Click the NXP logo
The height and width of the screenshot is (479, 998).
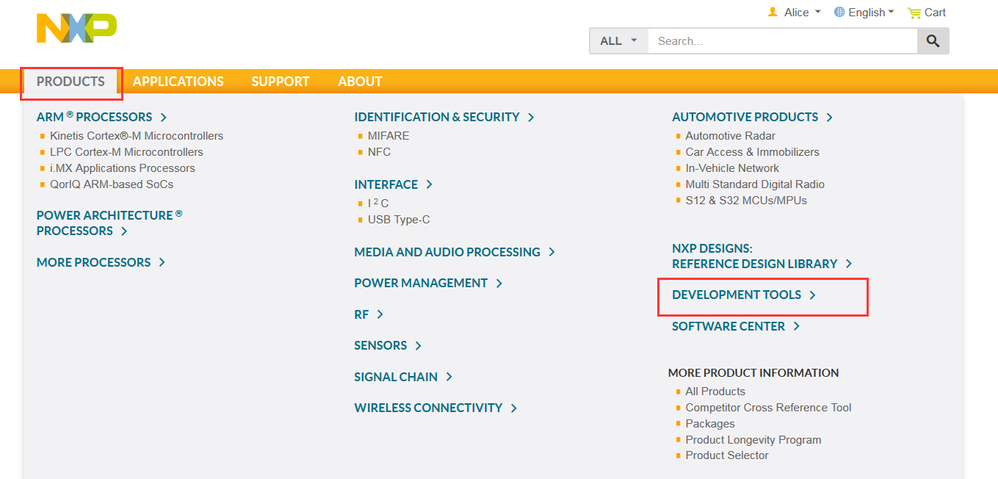tap(76, 29)
